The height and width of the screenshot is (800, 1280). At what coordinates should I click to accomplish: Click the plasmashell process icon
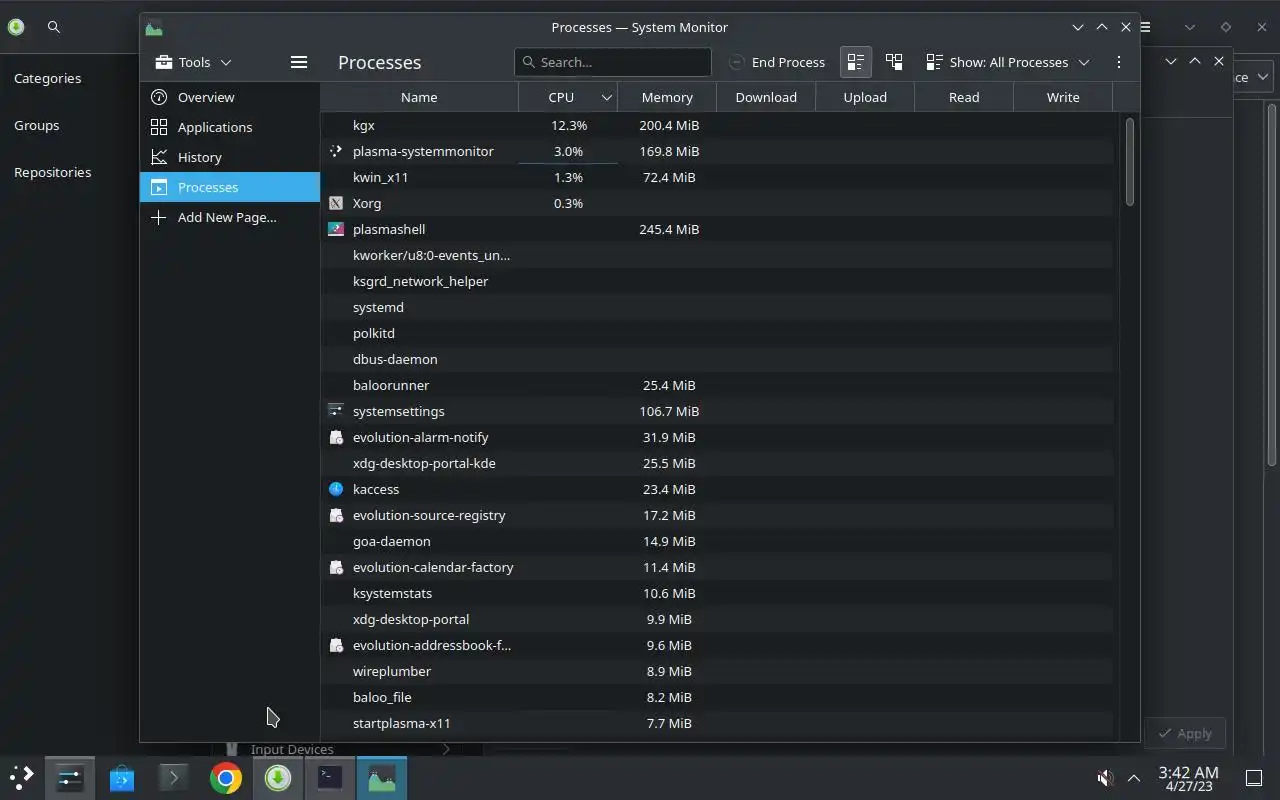click(336, 229)
